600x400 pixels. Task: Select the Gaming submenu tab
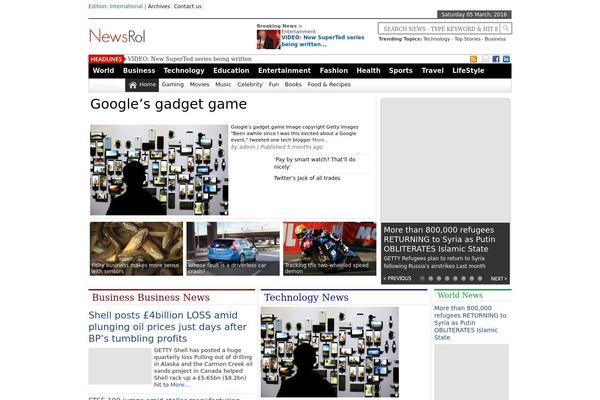(173, 85)
